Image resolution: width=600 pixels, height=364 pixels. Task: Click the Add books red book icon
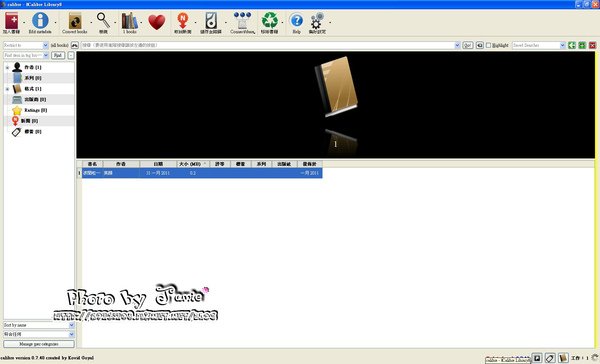(11, 21)
